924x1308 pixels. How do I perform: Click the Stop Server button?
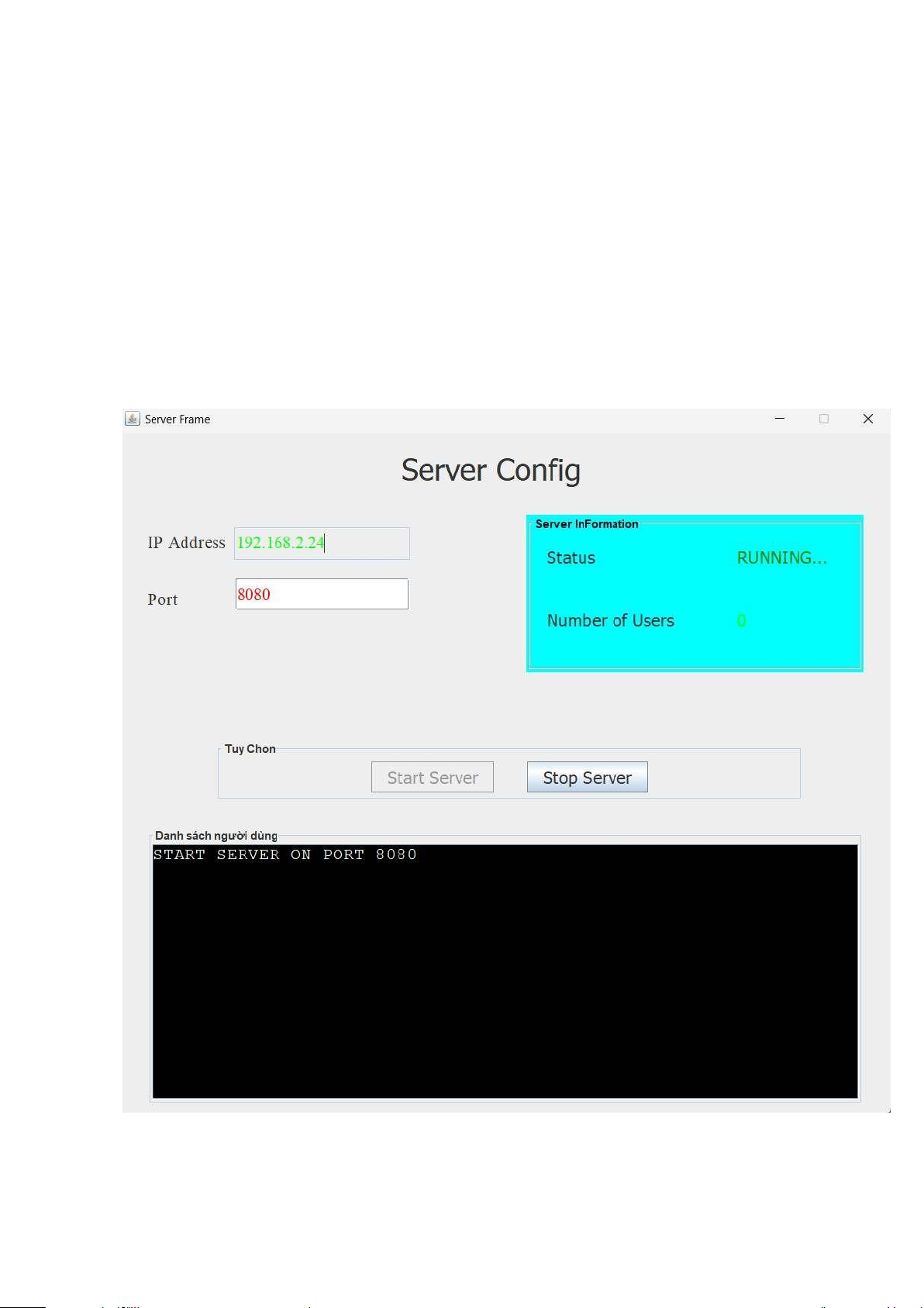click(587, 778)
